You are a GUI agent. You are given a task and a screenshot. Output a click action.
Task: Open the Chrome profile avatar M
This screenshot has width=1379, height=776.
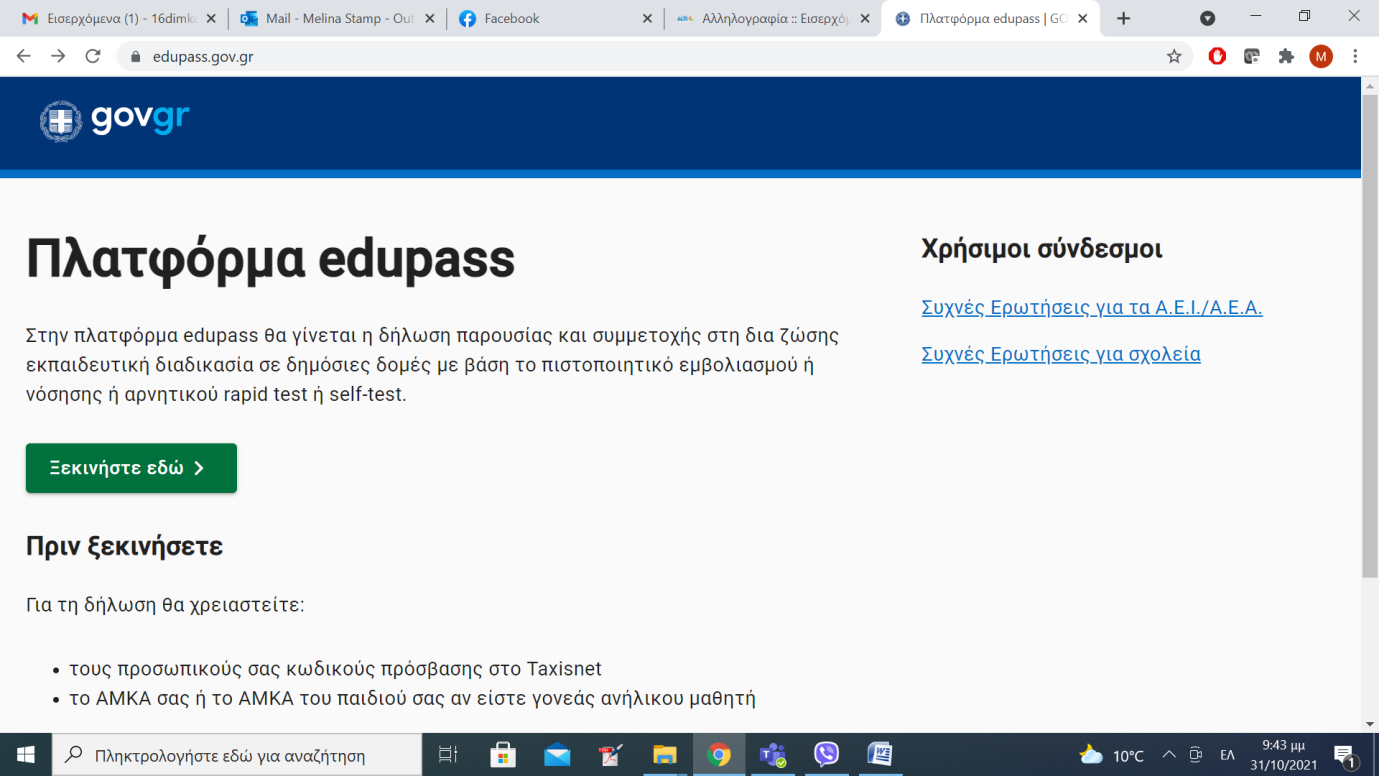coord(1321,57)
